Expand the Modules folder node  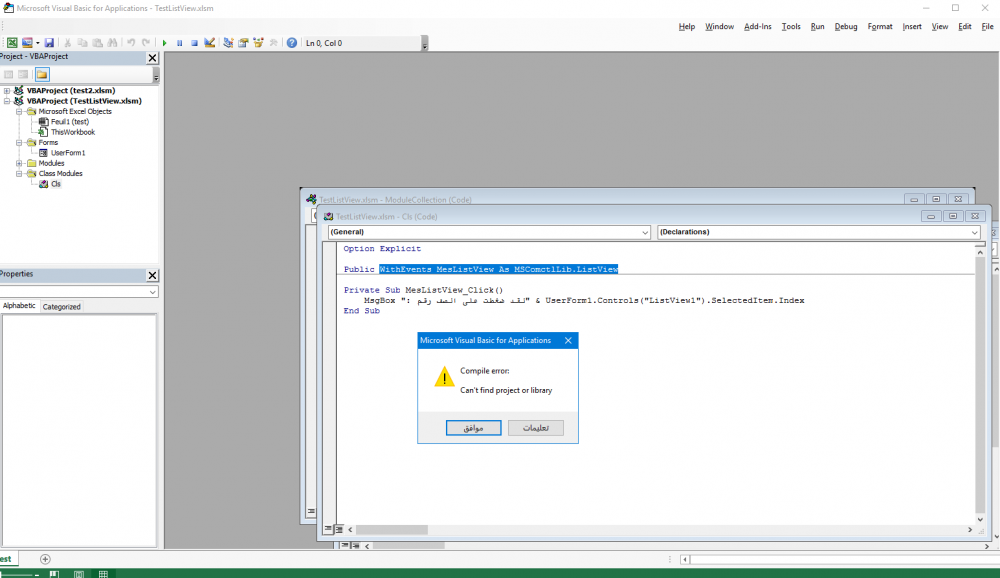click(19, 163)
